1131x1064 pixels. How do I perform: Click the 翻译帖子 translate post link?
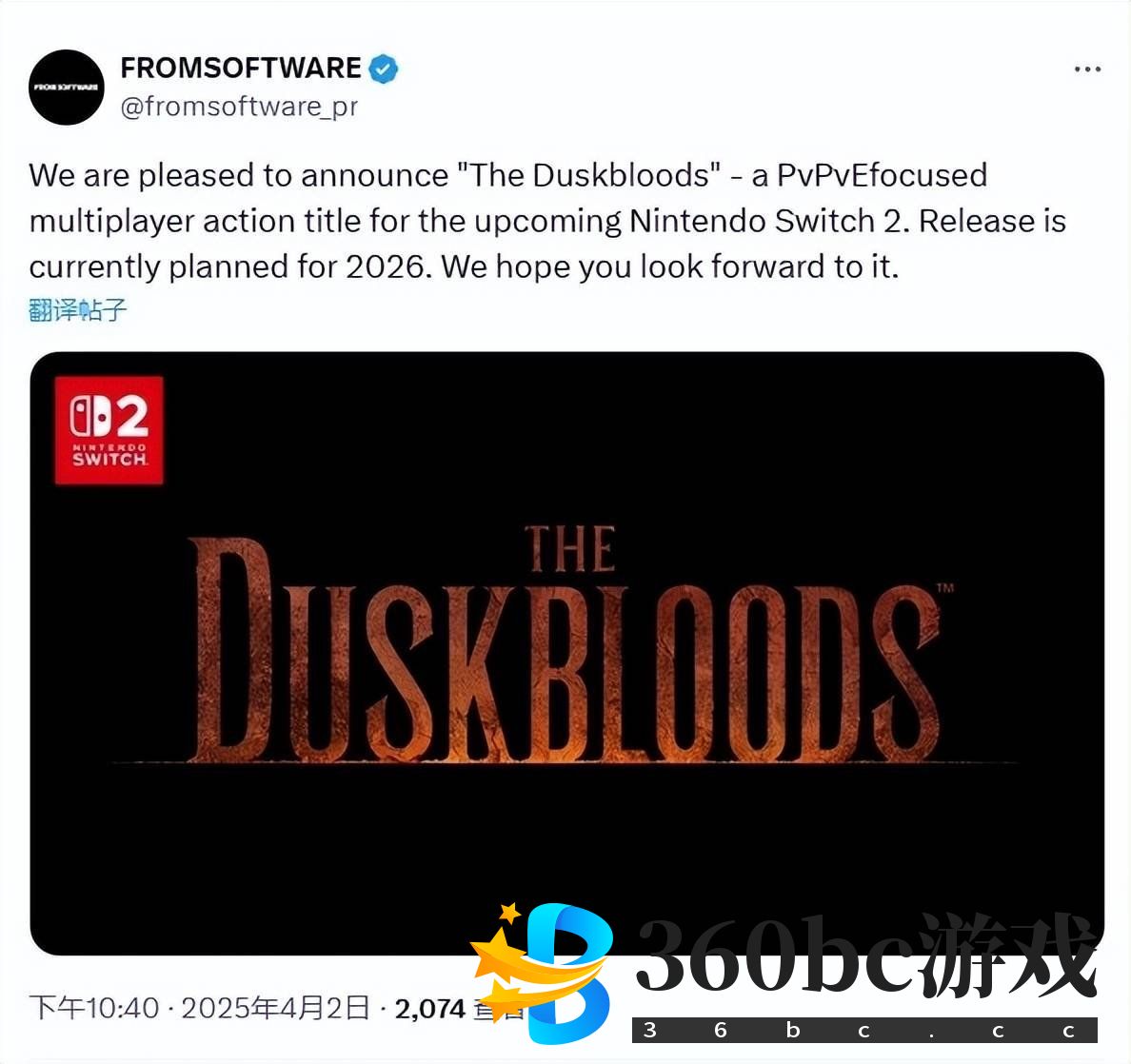pyautogui.click(x=78, y=310)
